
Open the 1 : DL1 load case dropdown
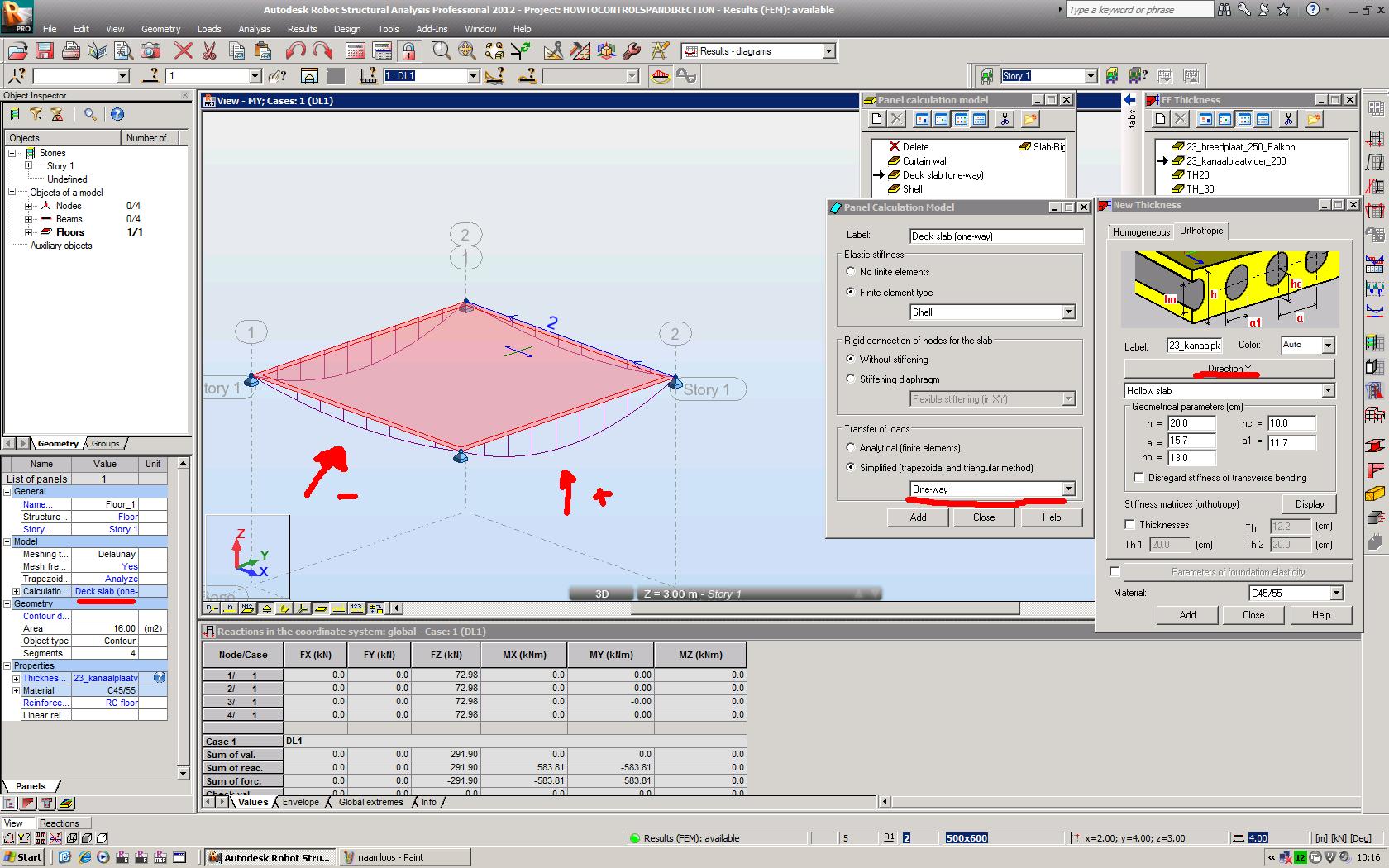[x=473, y=76]
